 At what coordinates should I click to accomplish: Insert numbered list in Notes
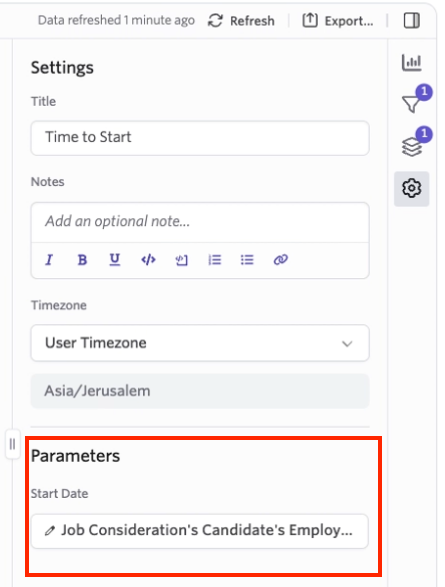214,259
